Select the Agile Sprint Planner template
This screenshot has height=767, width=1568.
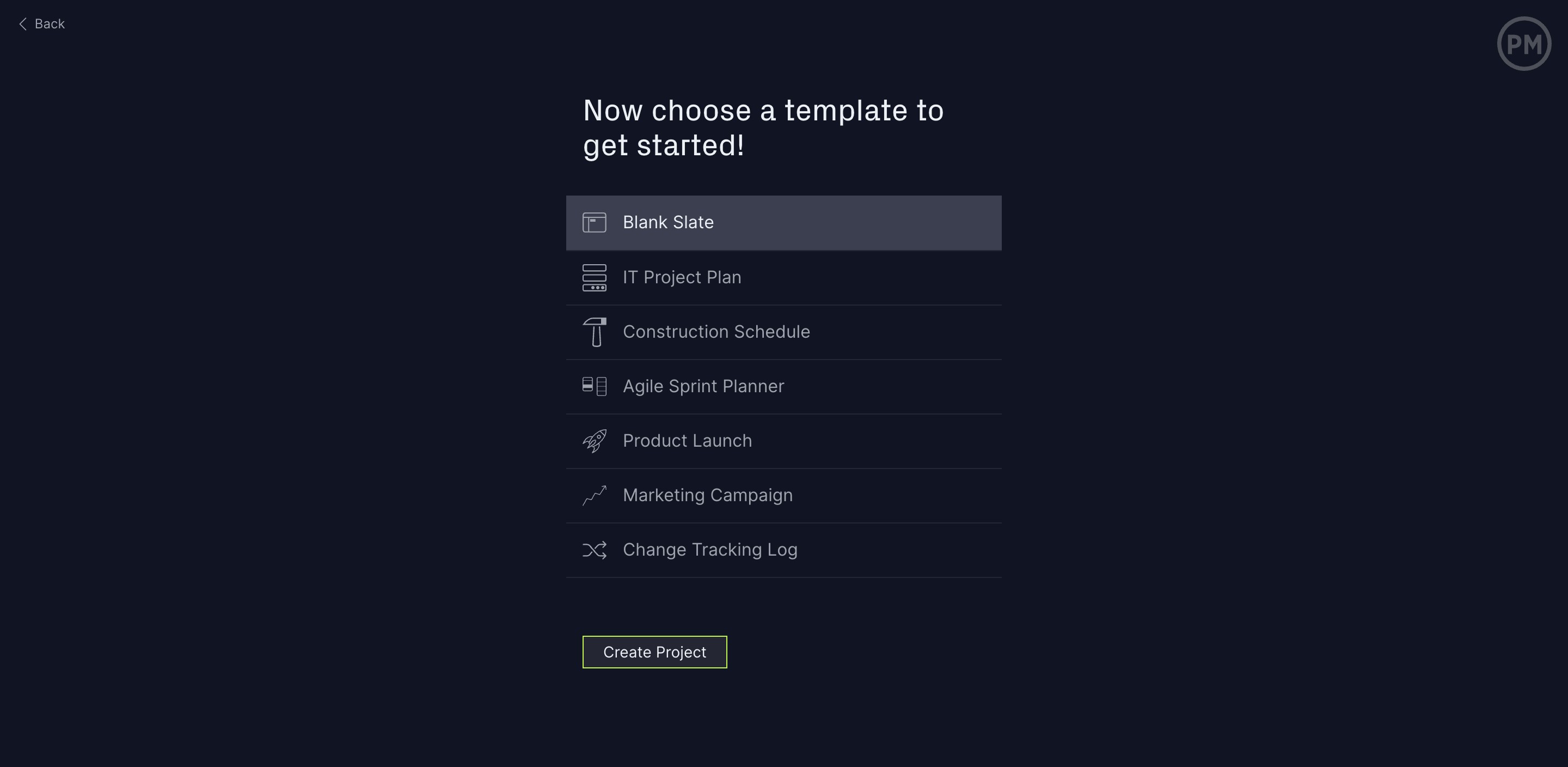point(703,386)
